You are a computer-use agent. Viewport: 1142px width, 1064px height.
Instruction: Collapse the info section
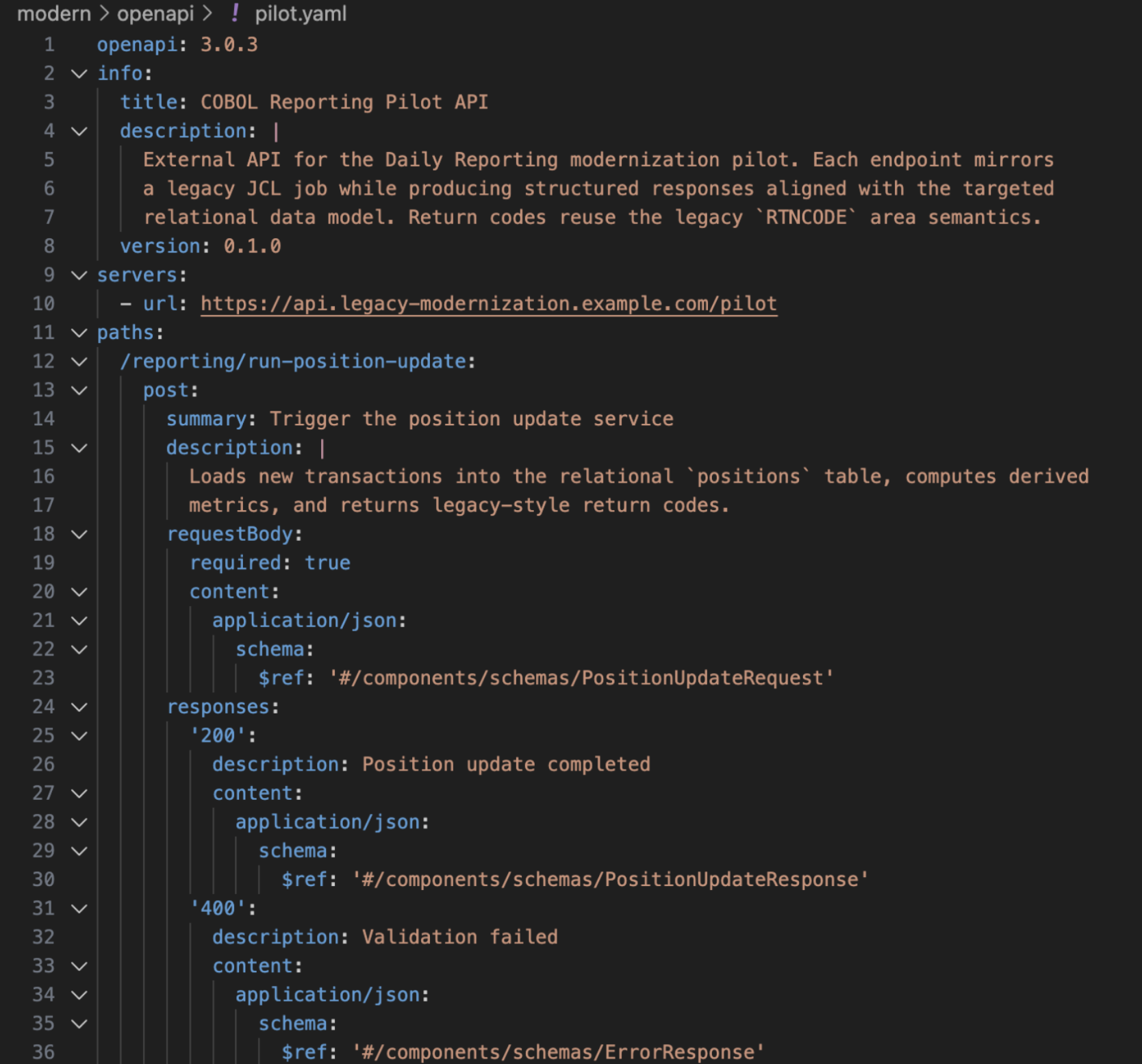coord(78,73)
